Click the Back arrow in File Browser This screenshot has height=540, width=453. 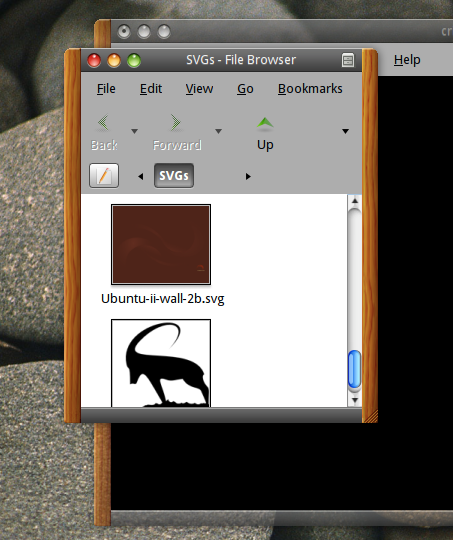pos(103,123)
